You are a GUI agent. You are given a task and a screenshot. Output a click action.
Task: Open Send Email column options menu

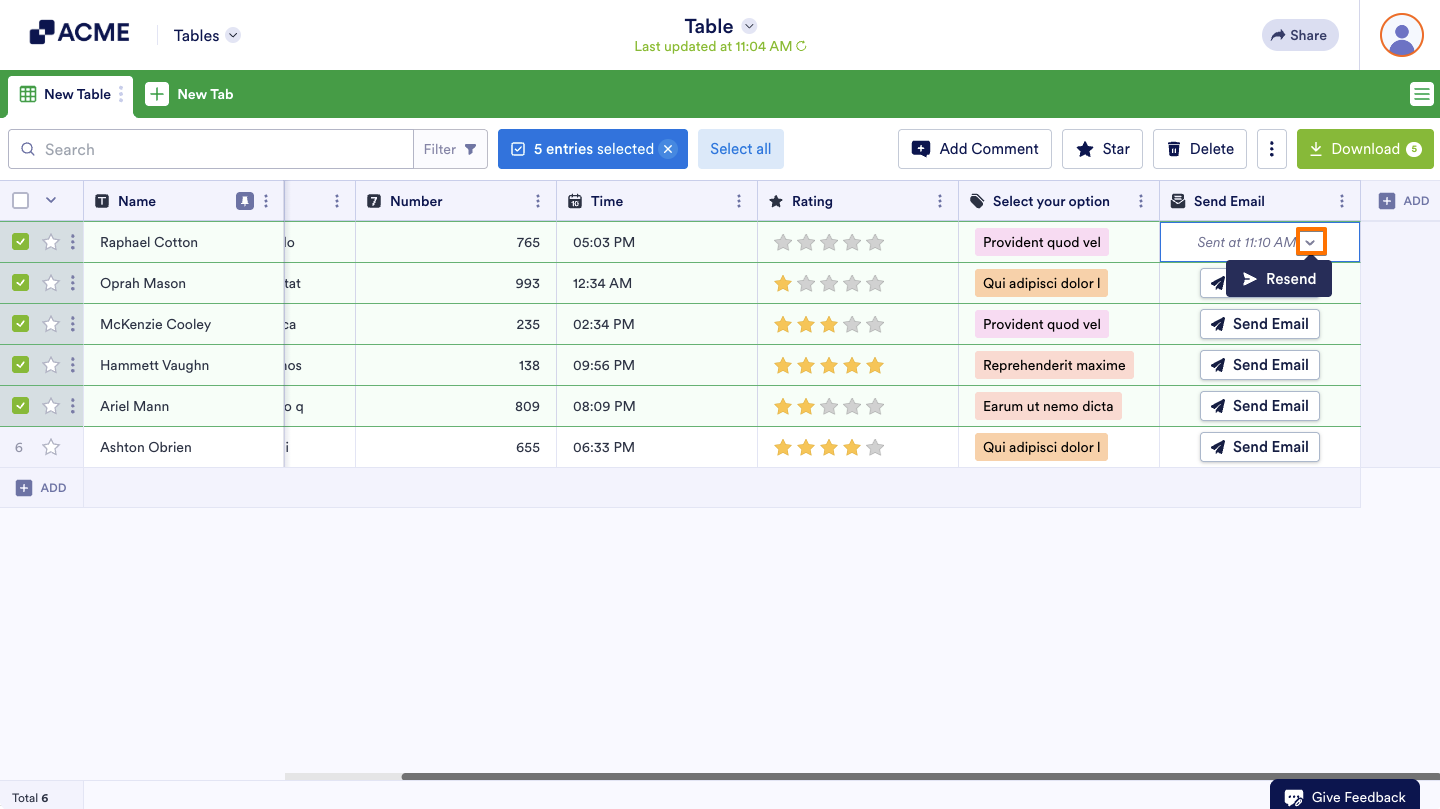point(1342,201)
